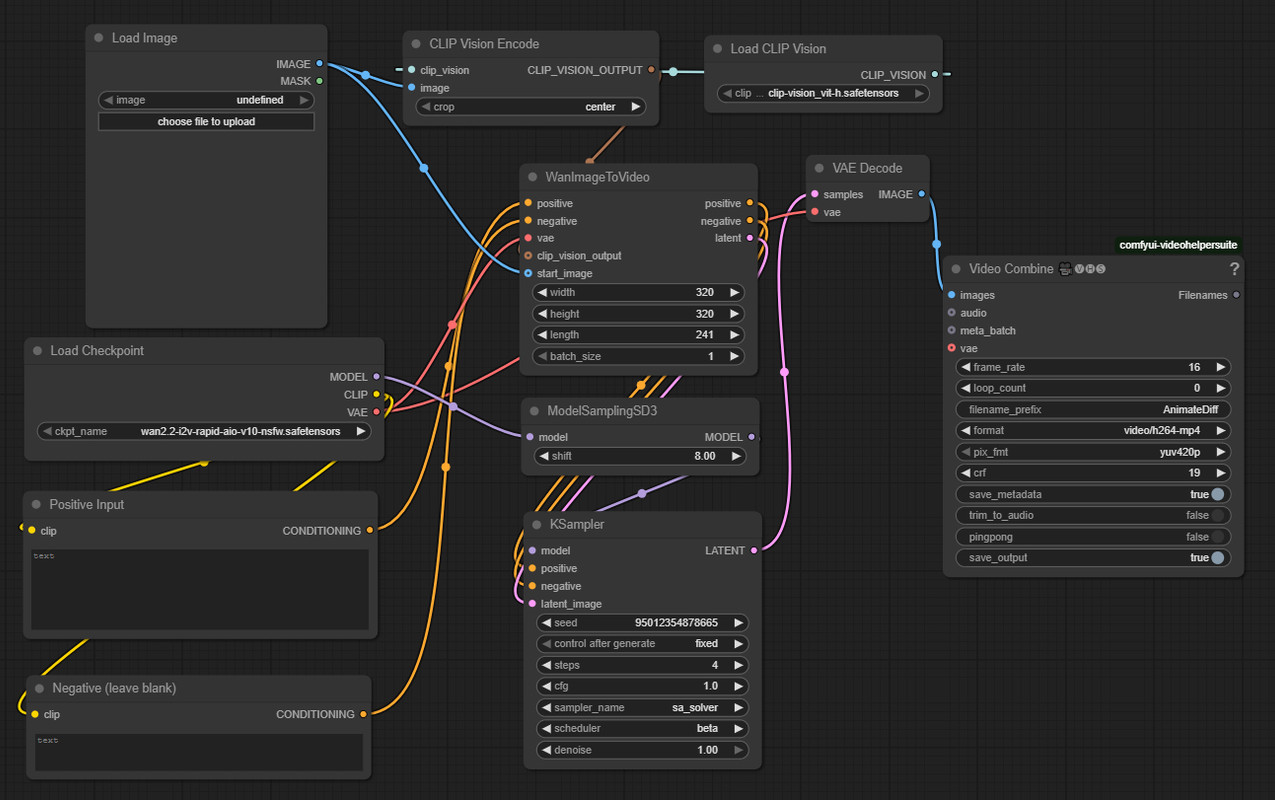1275x800 pixels.
Task: Click the IMAGE output socket on Load Image
Action: point(320,64)
